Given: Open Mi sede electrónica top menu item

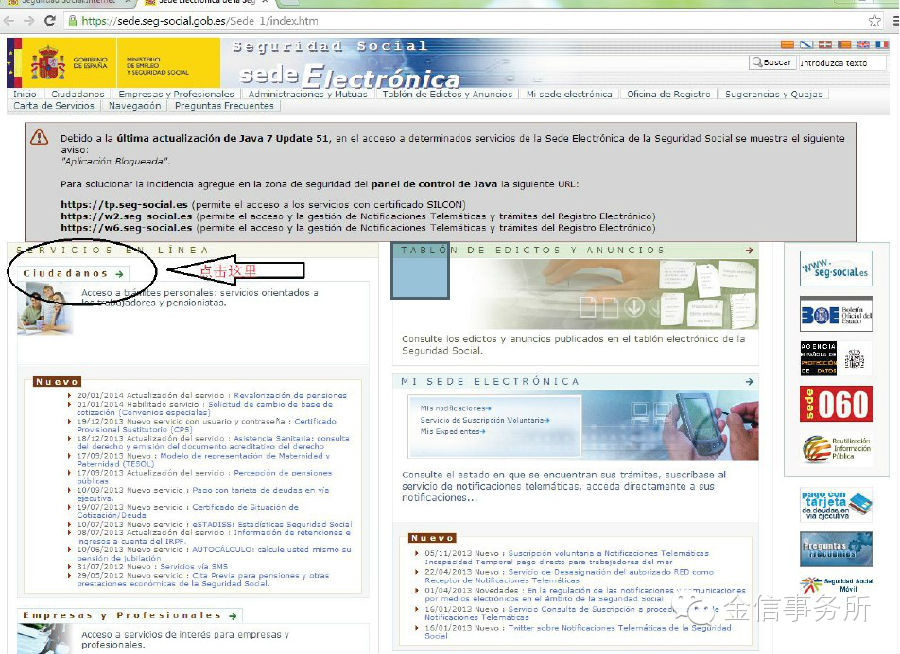Looking at the screenshot, I should 569,94.
